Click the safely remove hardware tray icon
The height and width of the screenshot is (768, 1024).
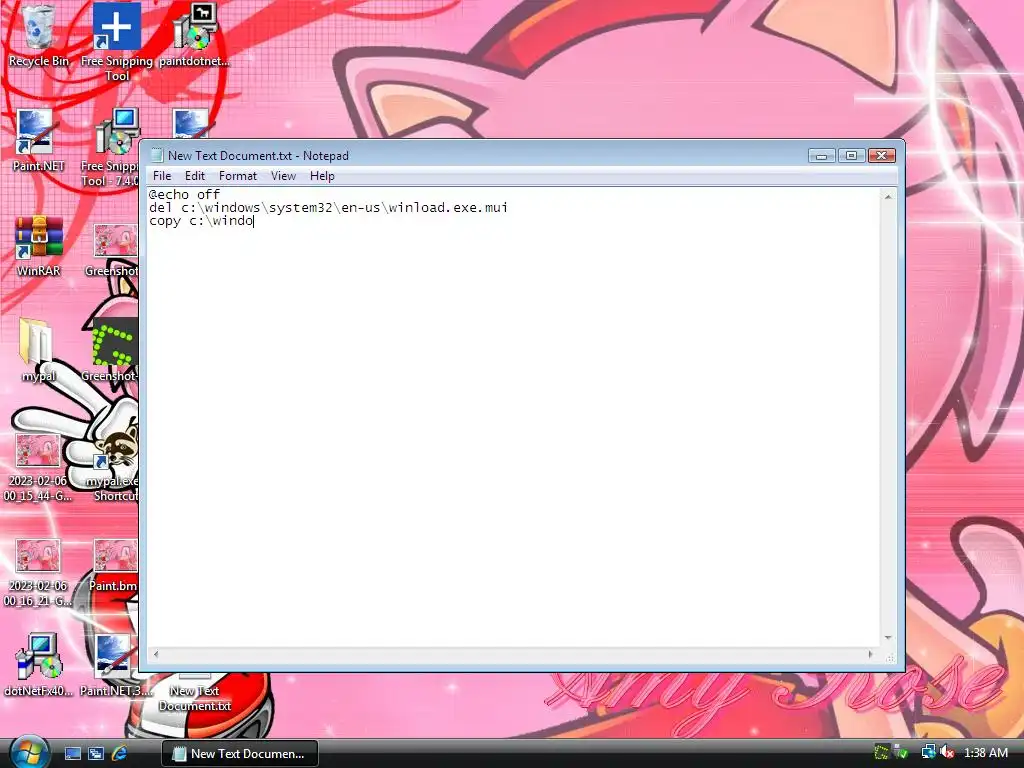pyautogui.click(x=902, y=753)
